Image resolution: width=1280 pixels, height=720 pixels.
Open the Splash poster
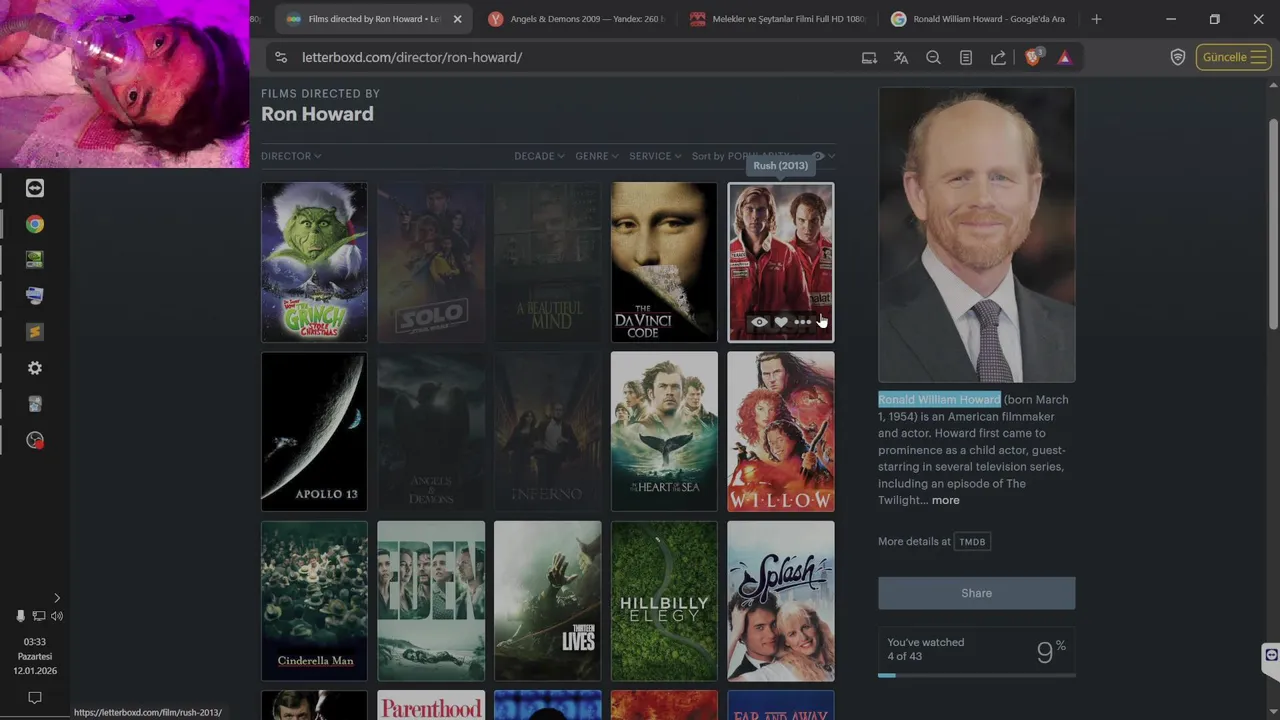click(781, 601)
